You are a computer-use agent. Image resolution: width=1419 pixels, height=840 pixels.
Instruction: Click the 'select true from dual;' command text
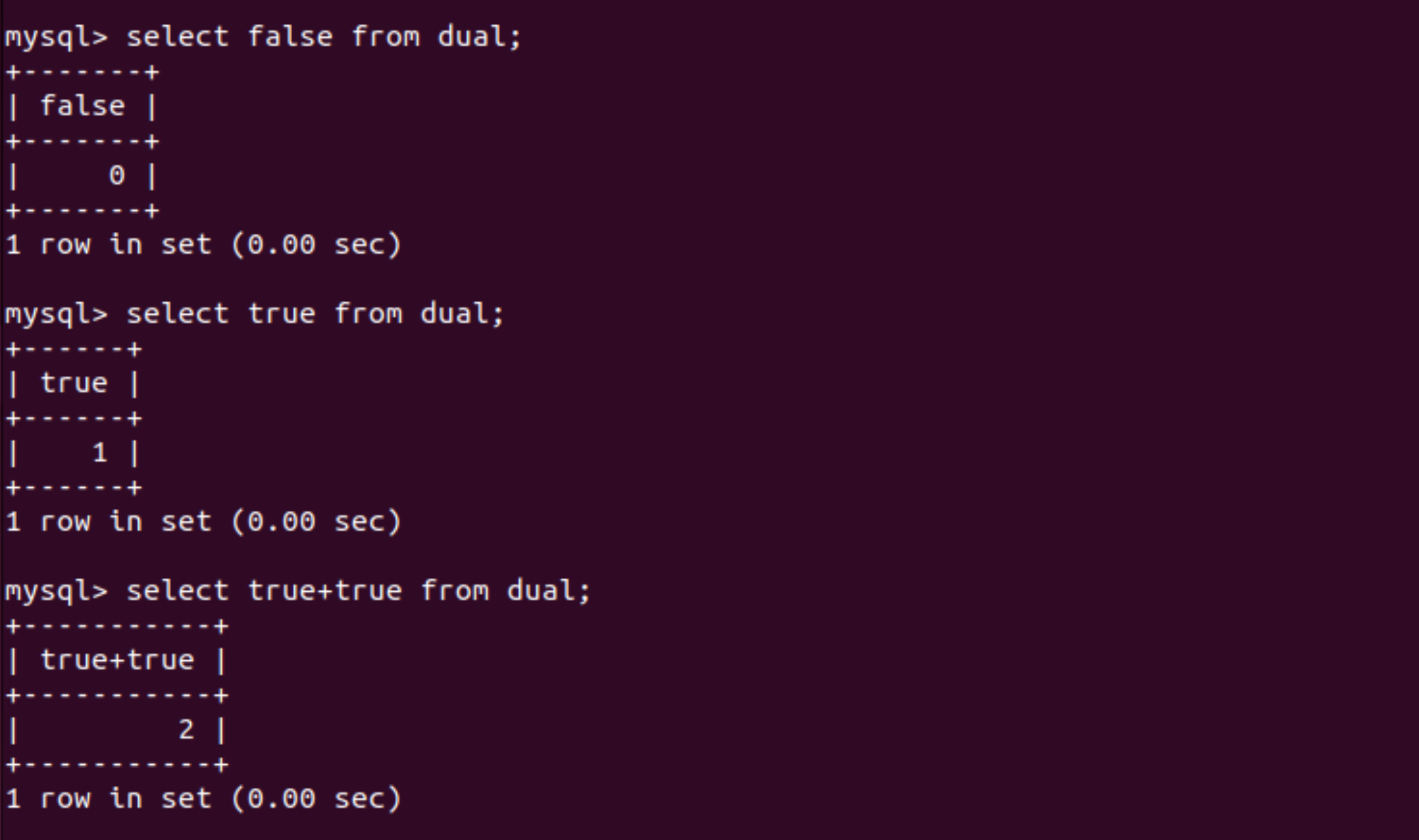click(x=315, y=314)
